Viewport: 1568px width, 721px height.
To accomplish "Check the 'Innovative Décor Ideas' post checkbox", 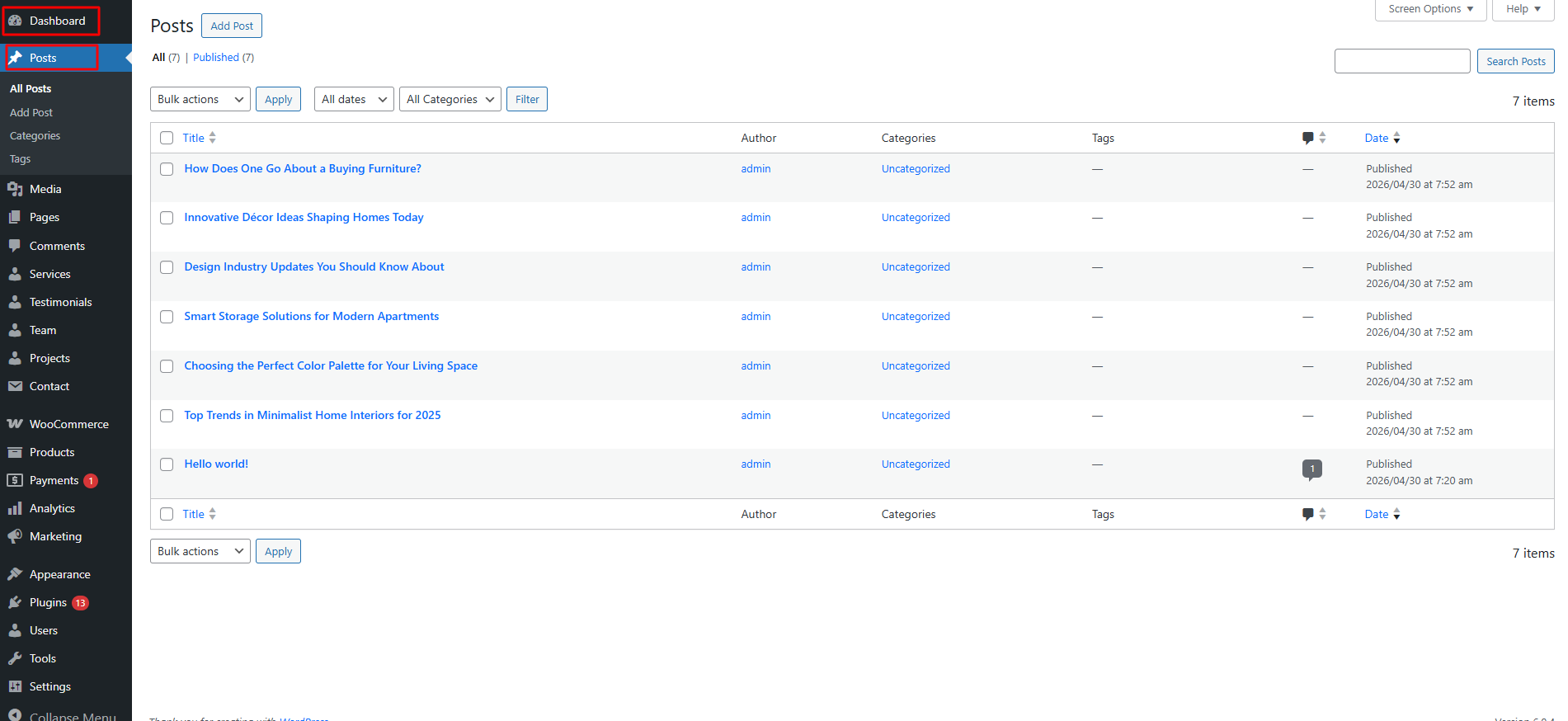I will (167, 218).
